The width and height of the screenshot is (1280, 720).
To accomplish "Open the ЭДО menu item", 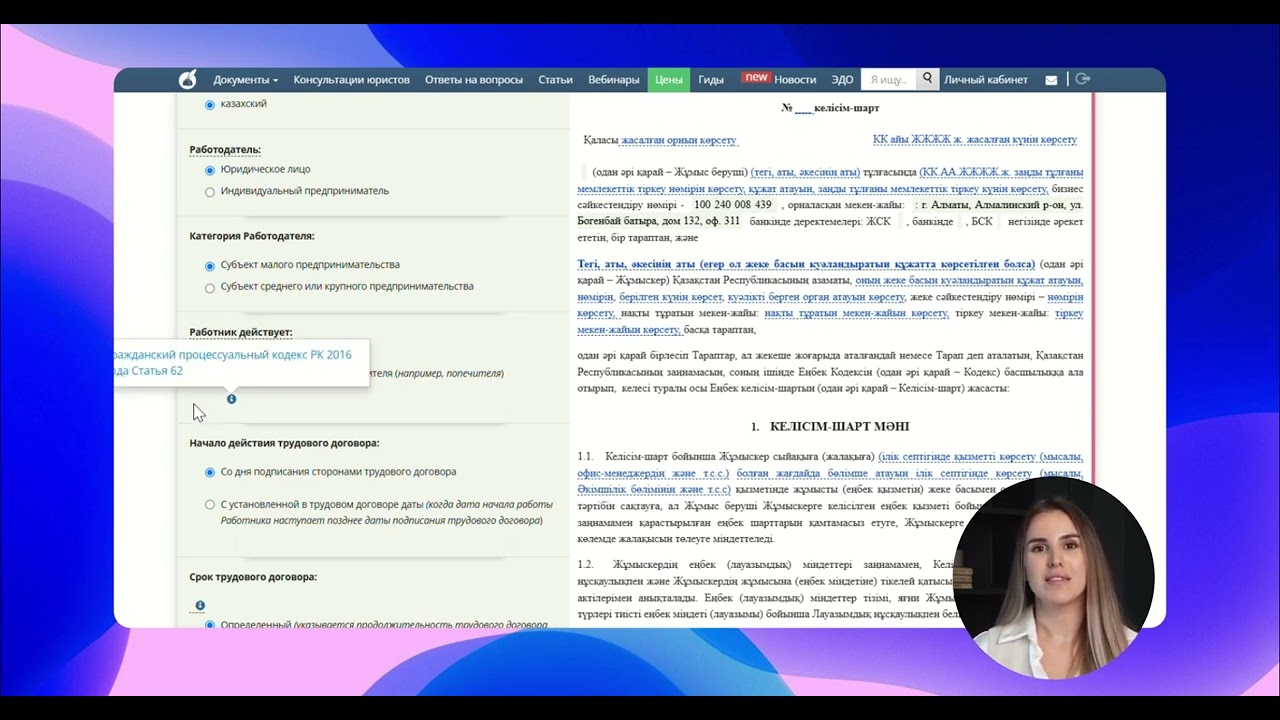I will click(842, 80).
